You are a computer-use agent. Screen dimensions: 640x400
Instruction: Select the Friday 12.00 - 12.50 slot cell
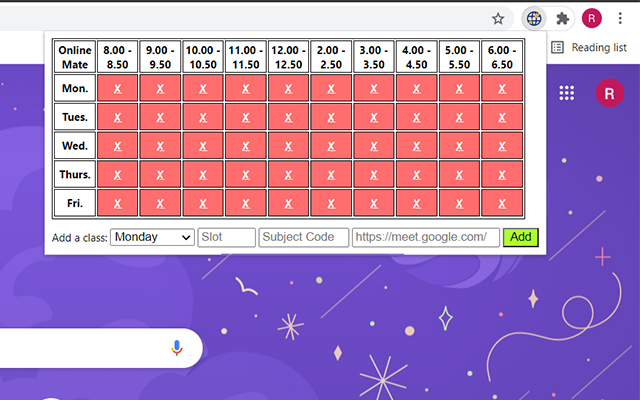pyautogui.click(x=288, y=202)
